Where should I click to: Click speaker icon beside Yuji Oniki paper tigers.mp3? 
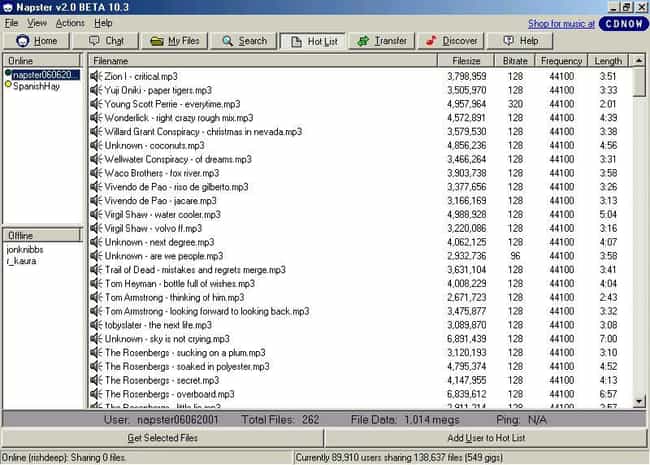pos(96,90)
